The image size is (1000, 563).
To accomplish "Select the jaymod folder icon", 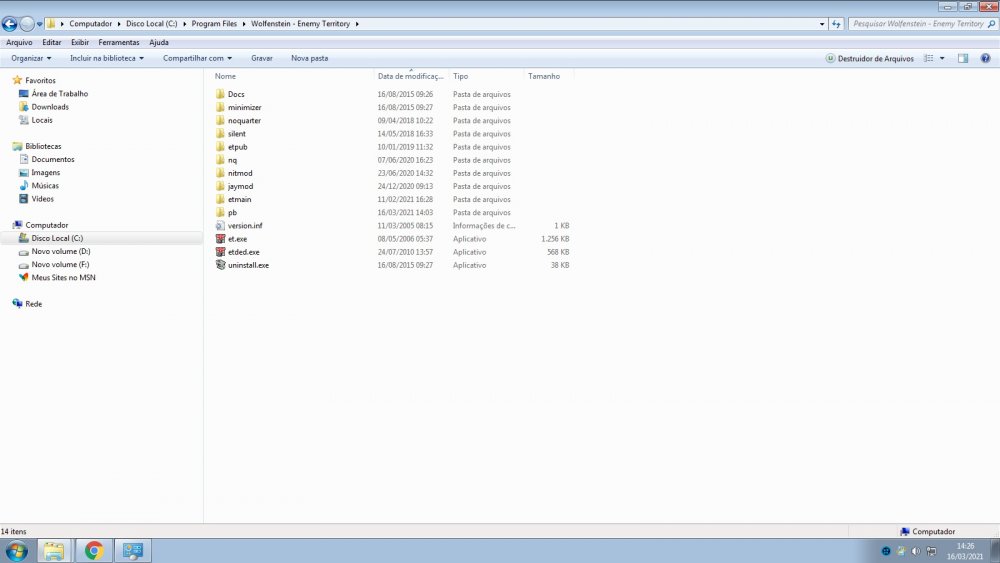I will (x=220, y=186).
